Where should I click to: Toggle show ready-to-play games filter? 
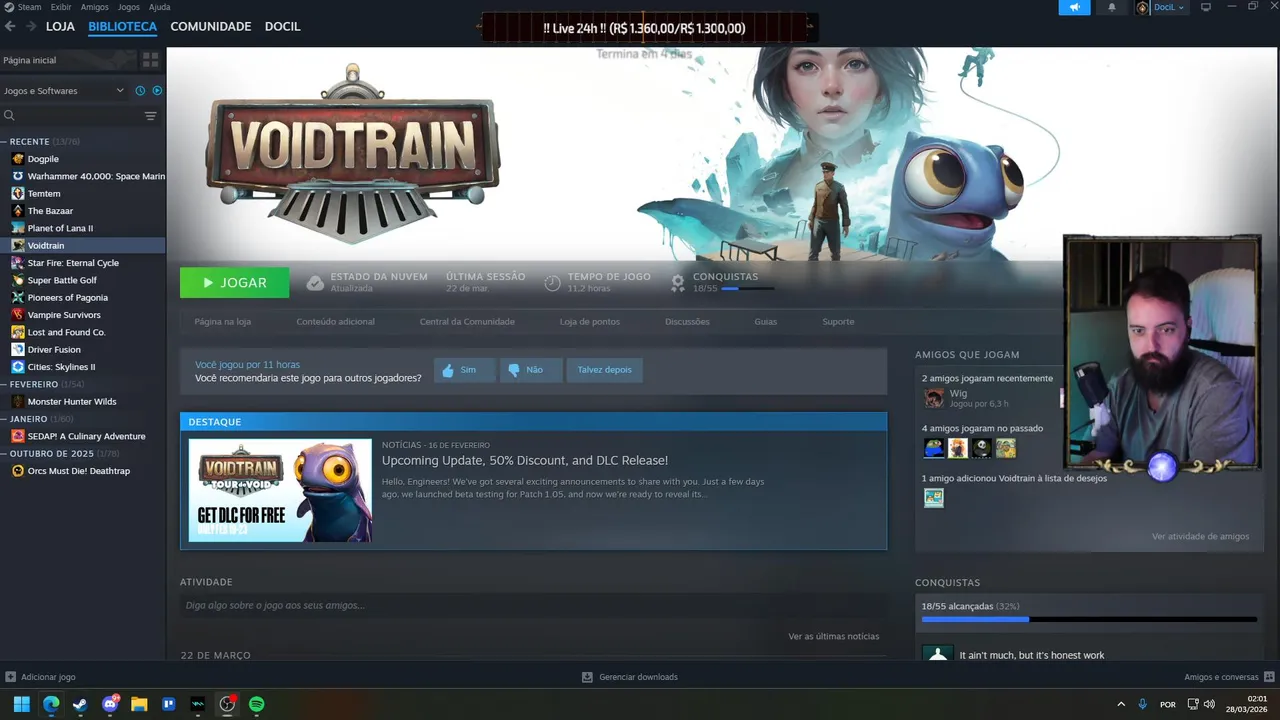click(157, 91)
